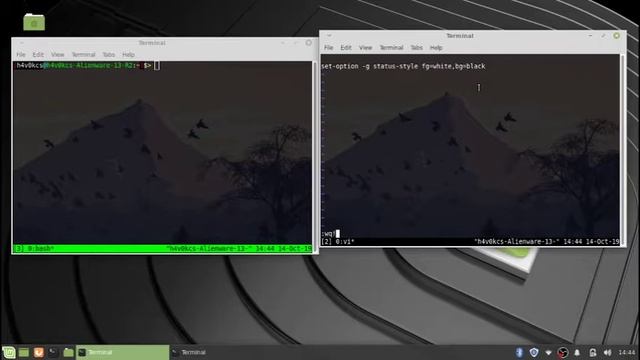Open the notifications bell in the tray
Image resolution: width=640 pixels, height=360 pixels.
click(577, 352)
